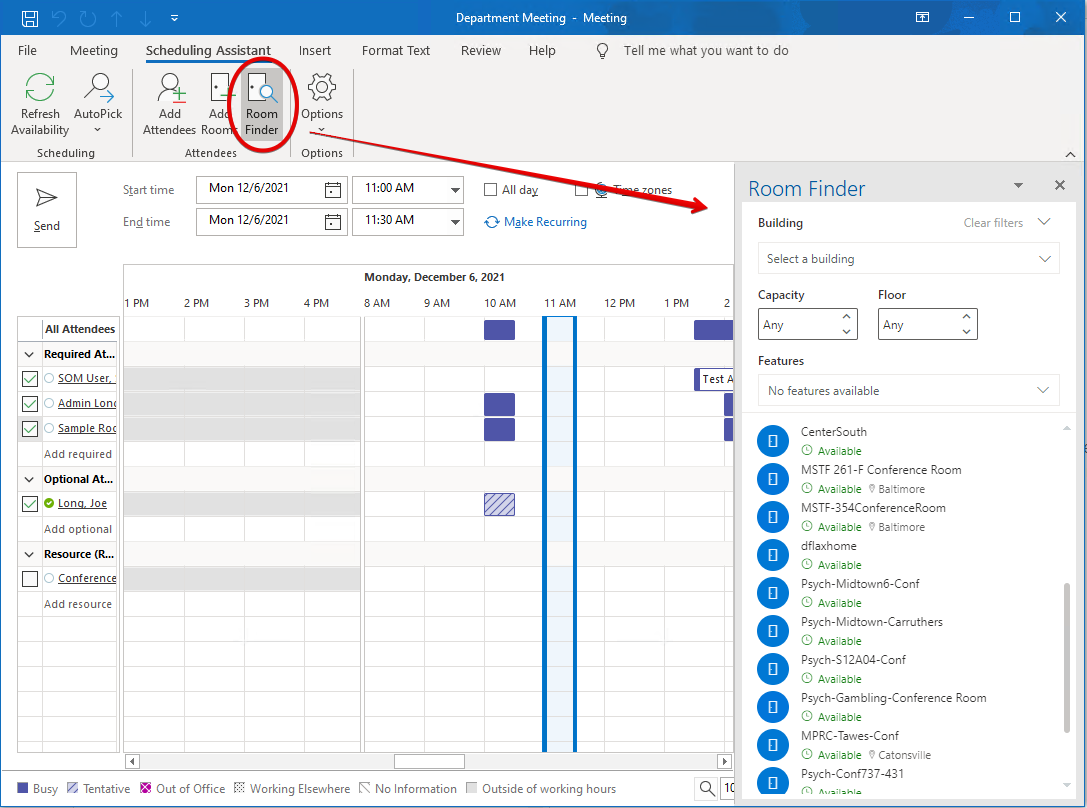This screenshot has width=1087, height=808.
Task: Click the horizontal scrollbar under the schedule grid
Action: point(428,761)
